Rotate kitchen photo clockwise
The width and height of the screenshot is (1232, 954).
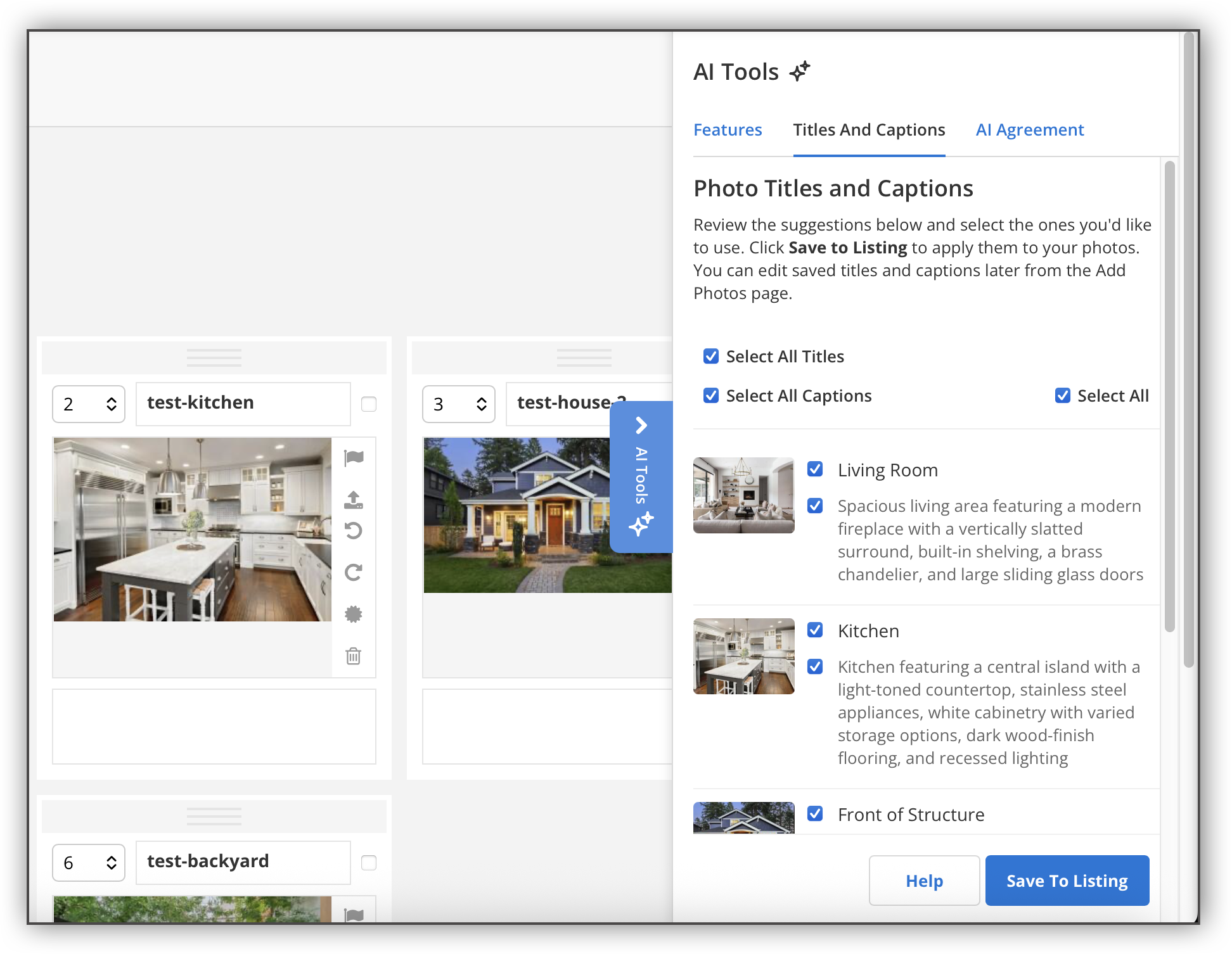click(x=354, y=572)
